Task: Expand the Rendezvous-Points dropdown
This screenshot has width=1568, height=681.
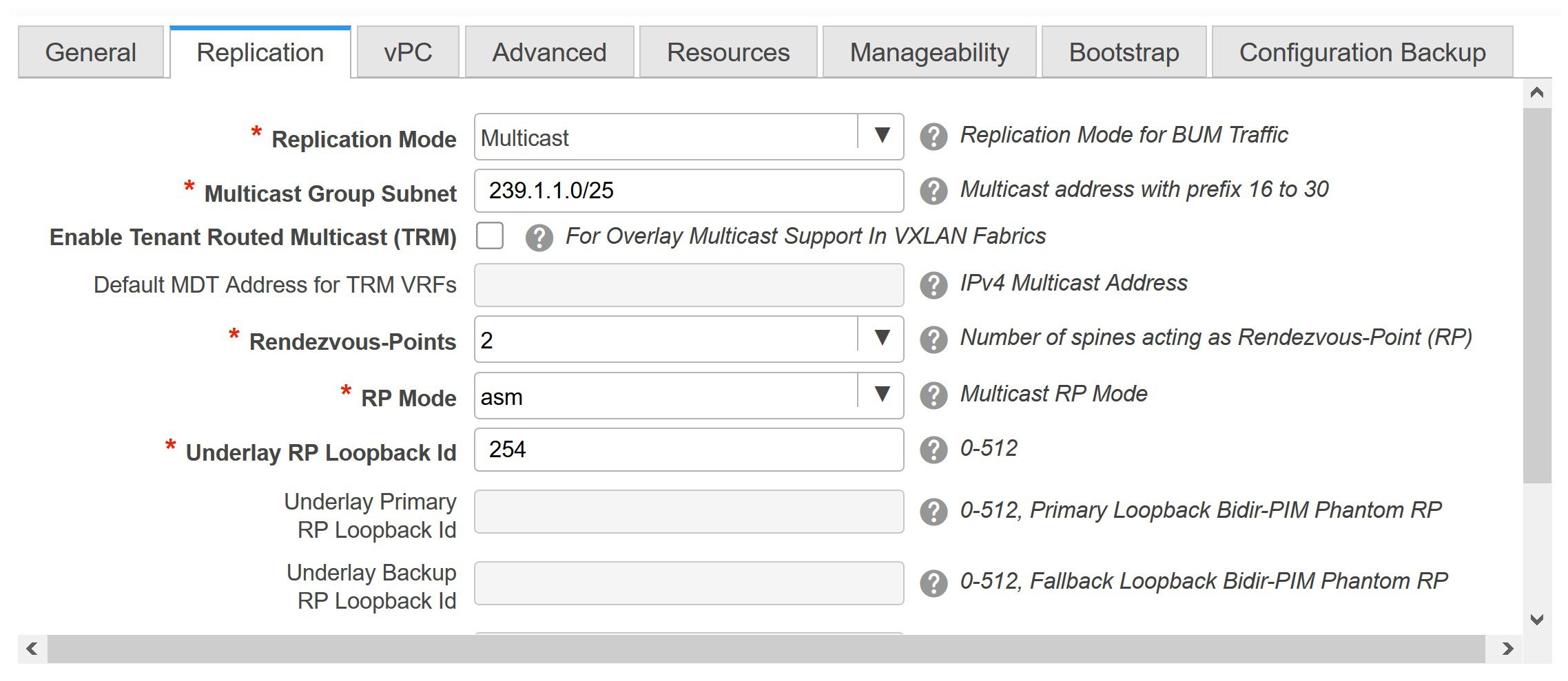Action: [881, 338]
